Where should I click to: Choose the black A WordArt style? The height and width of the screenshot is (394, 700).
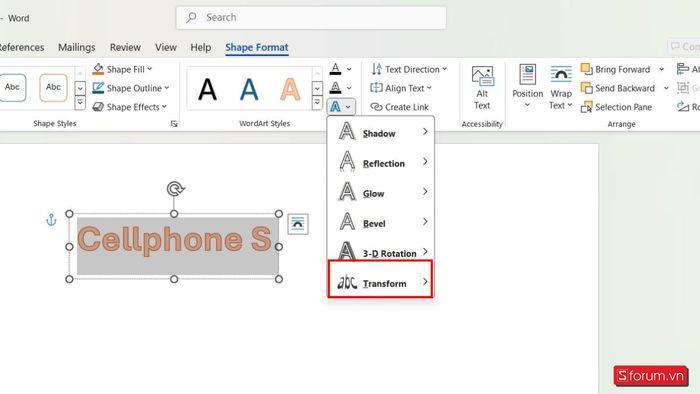208,89
